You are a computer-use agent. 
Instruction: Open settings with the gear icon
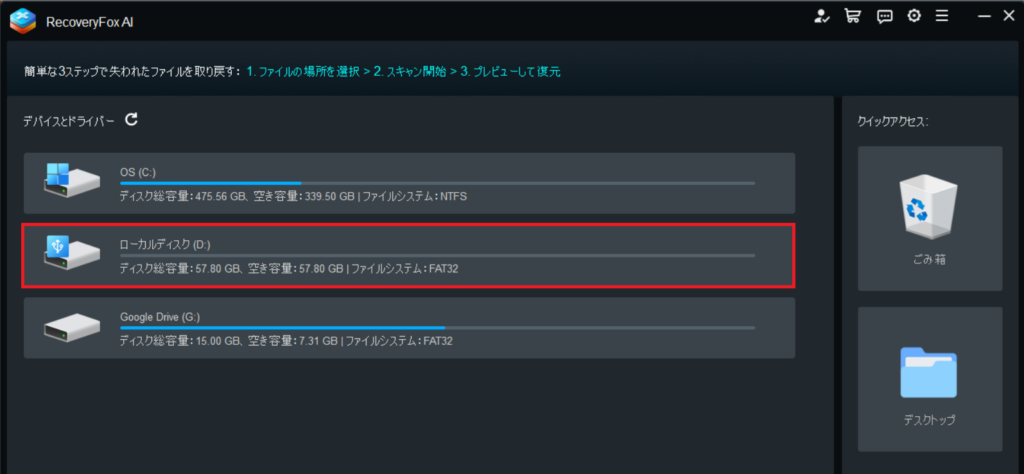[x=913, y=16]
